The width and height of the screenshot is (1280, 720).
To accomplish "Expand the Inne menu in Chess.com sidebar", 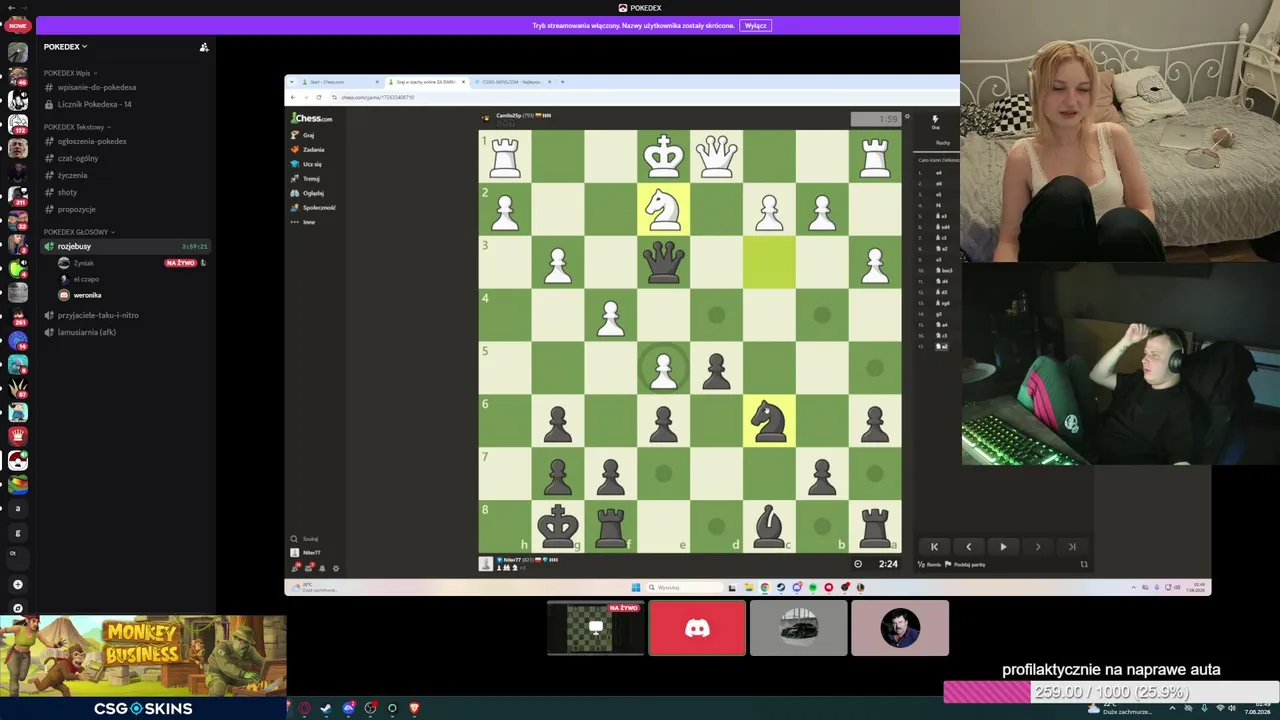I will tap(303, 222).
